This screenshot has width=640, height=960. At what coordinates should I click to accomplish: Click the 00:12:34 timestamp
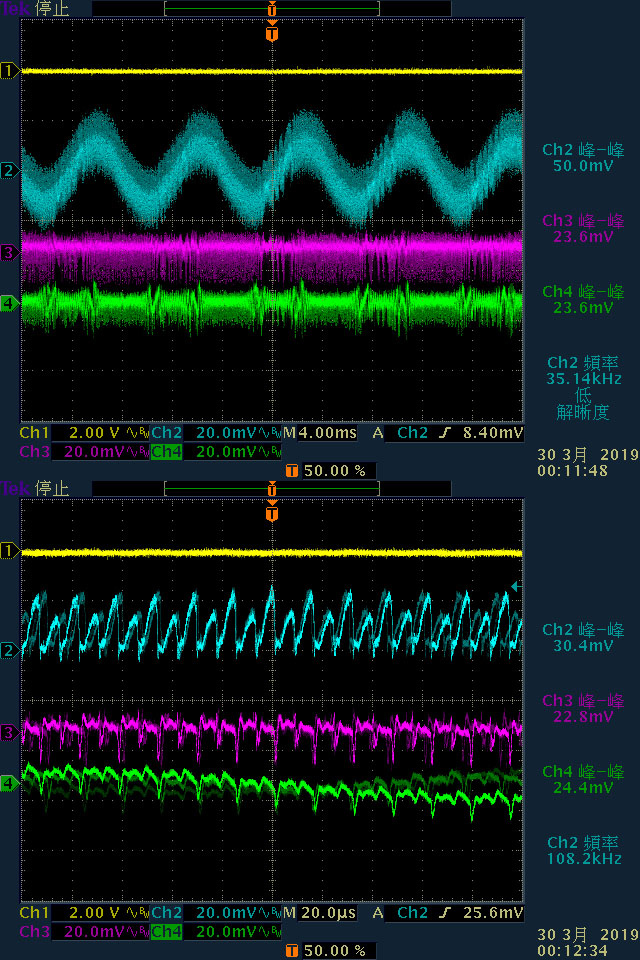(x=572, y=951)
